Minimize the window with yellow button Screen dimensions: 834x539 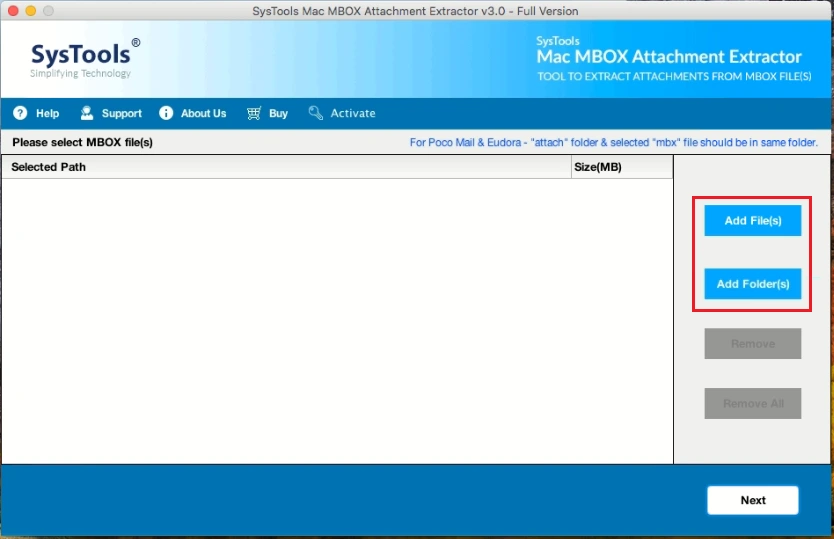pos(31,11)
